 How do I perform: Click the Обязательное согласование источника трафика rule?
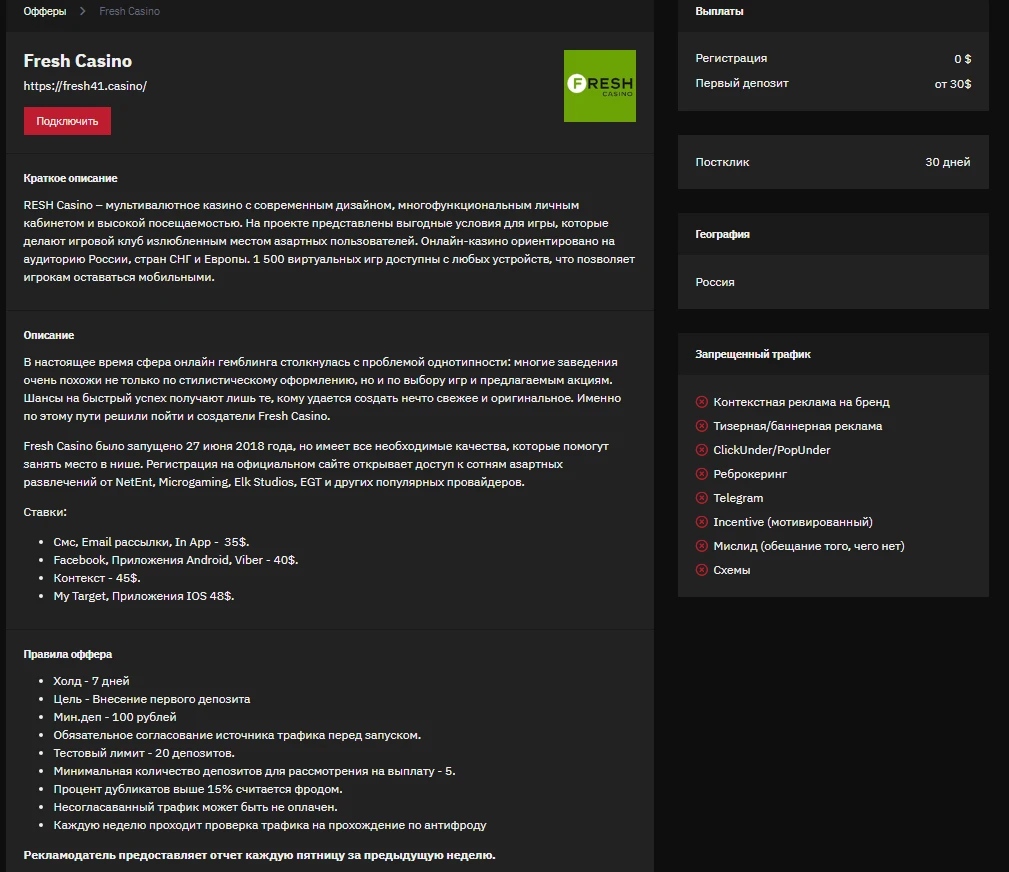tap(237, 735)
